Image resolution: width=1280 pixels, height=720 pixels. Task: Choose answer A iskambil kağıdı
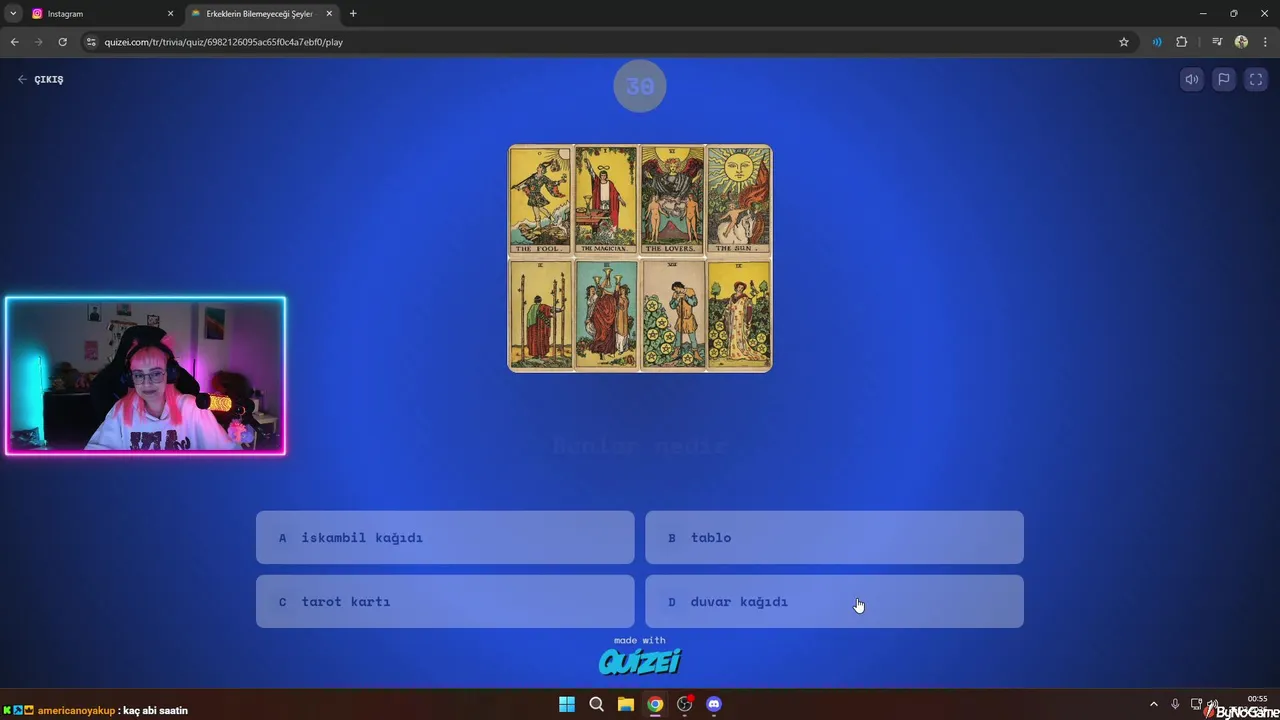(445, 538)
